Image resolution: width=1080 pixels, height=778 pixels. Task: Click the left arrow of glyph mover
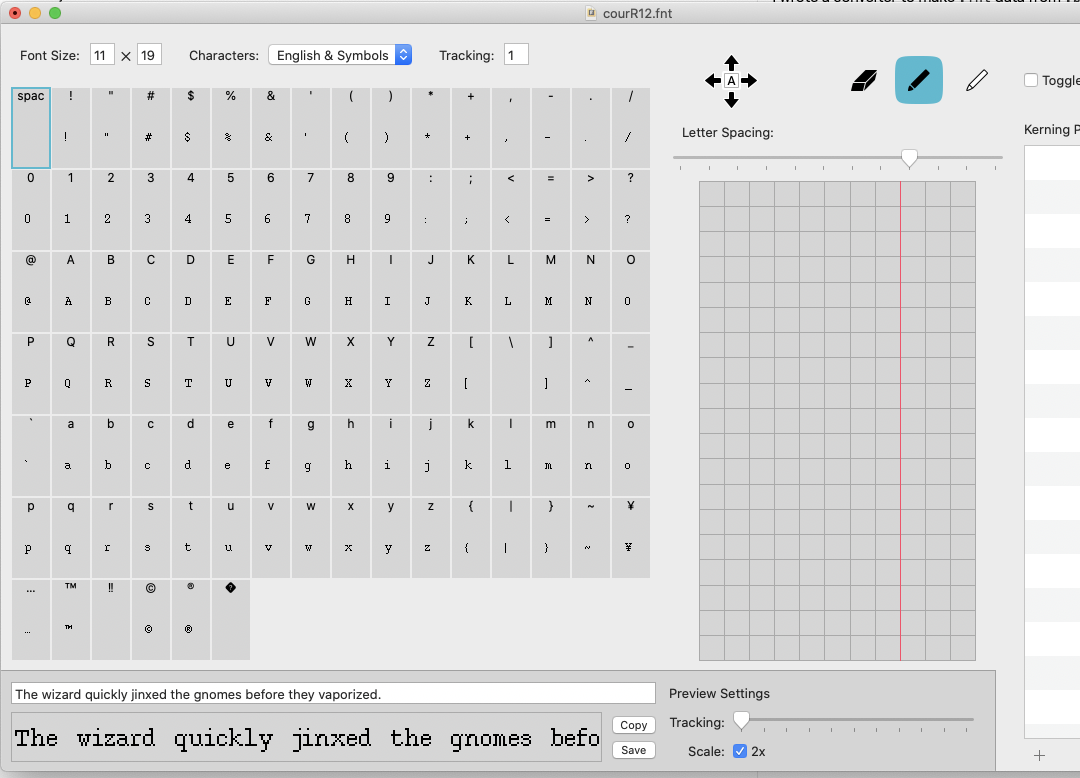click(x=713, y=81)
